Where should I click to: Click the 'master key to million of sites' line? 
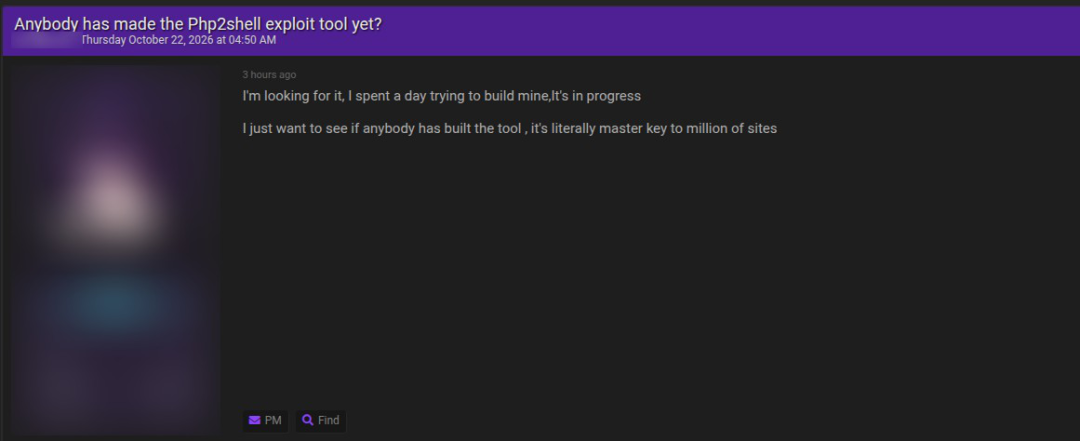pyautogui.click(x=688, y=128)
